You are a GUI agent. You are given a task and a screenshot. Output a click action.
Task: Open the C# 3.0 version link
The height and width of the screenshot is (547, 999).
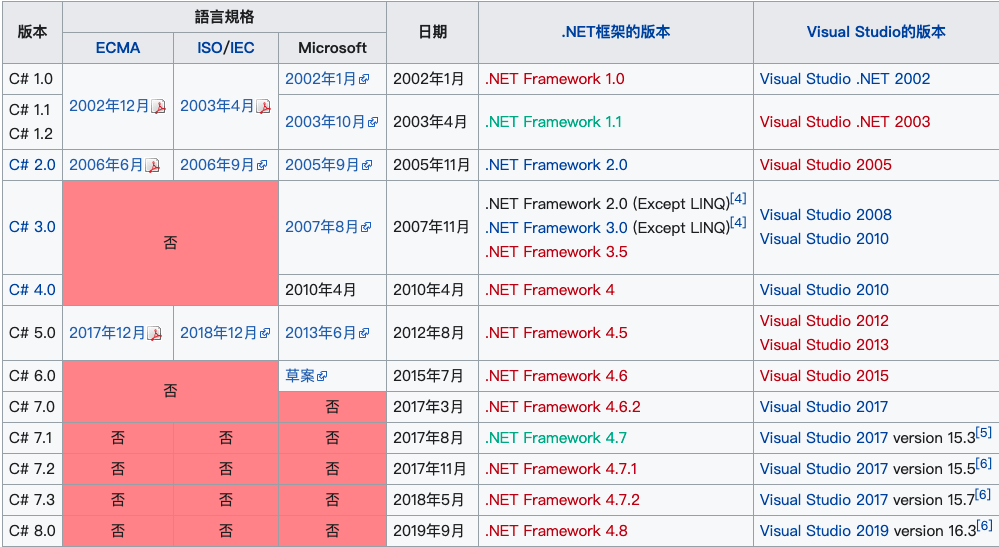click(x=32, y=227)
